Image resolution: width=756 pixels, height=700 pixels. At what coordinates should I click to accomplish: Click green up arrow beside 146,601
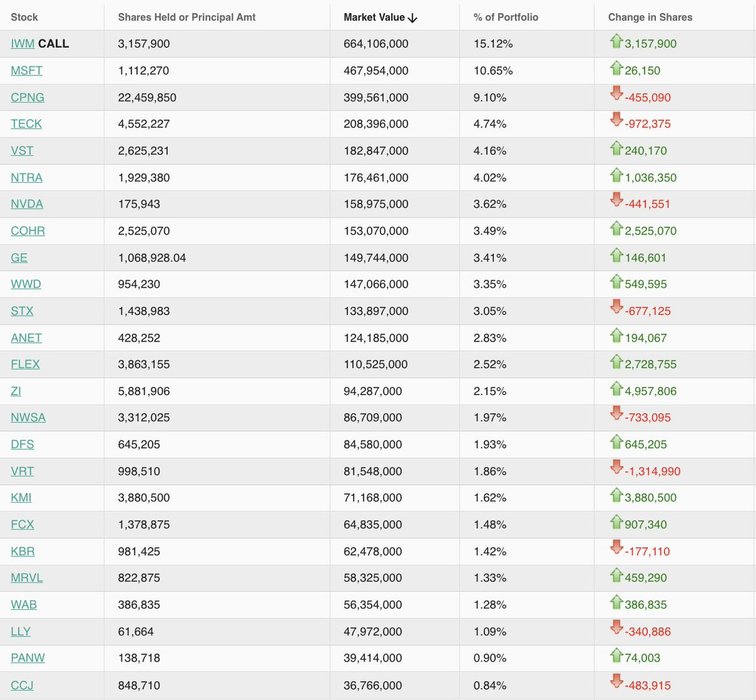616,255
